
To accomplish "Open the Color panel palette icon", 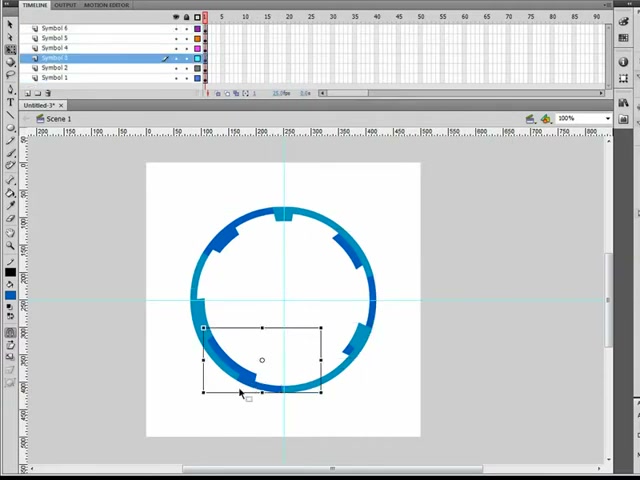I will (623, 22).
